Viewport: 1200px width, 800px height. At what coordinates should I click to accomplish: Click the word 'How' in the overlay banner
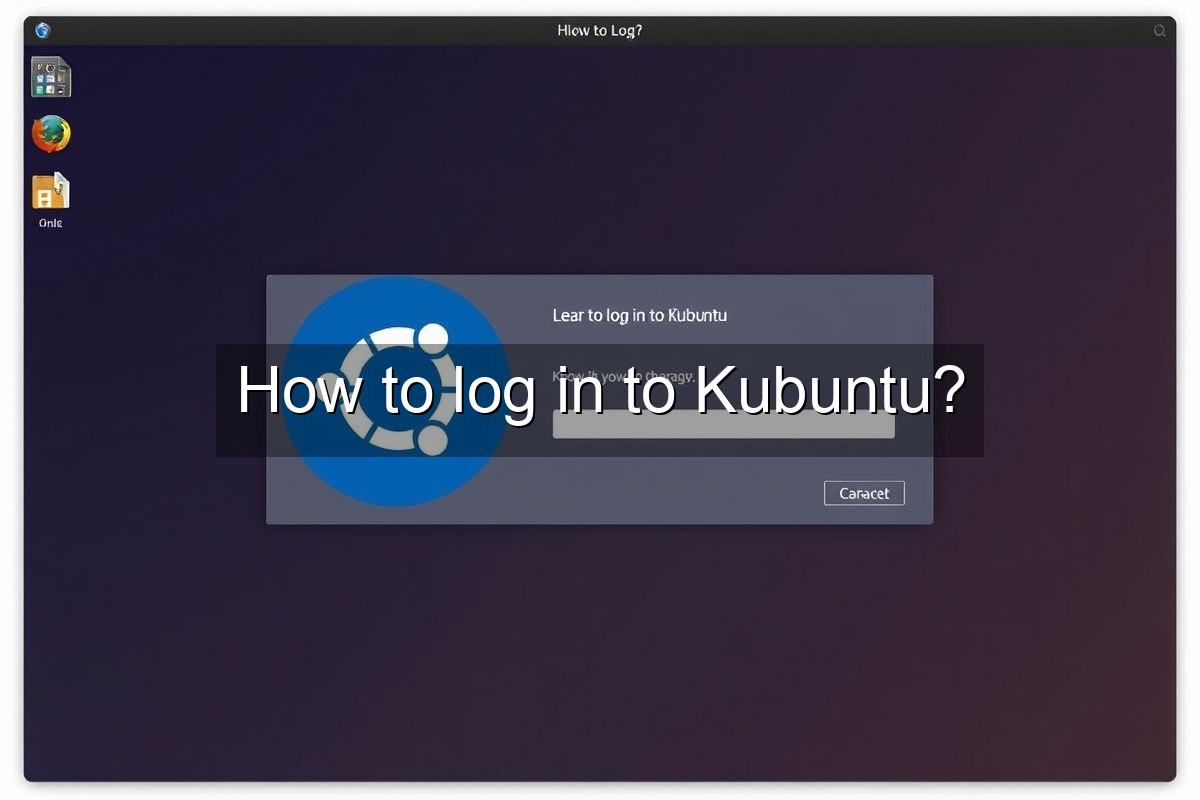click(298, 391)
